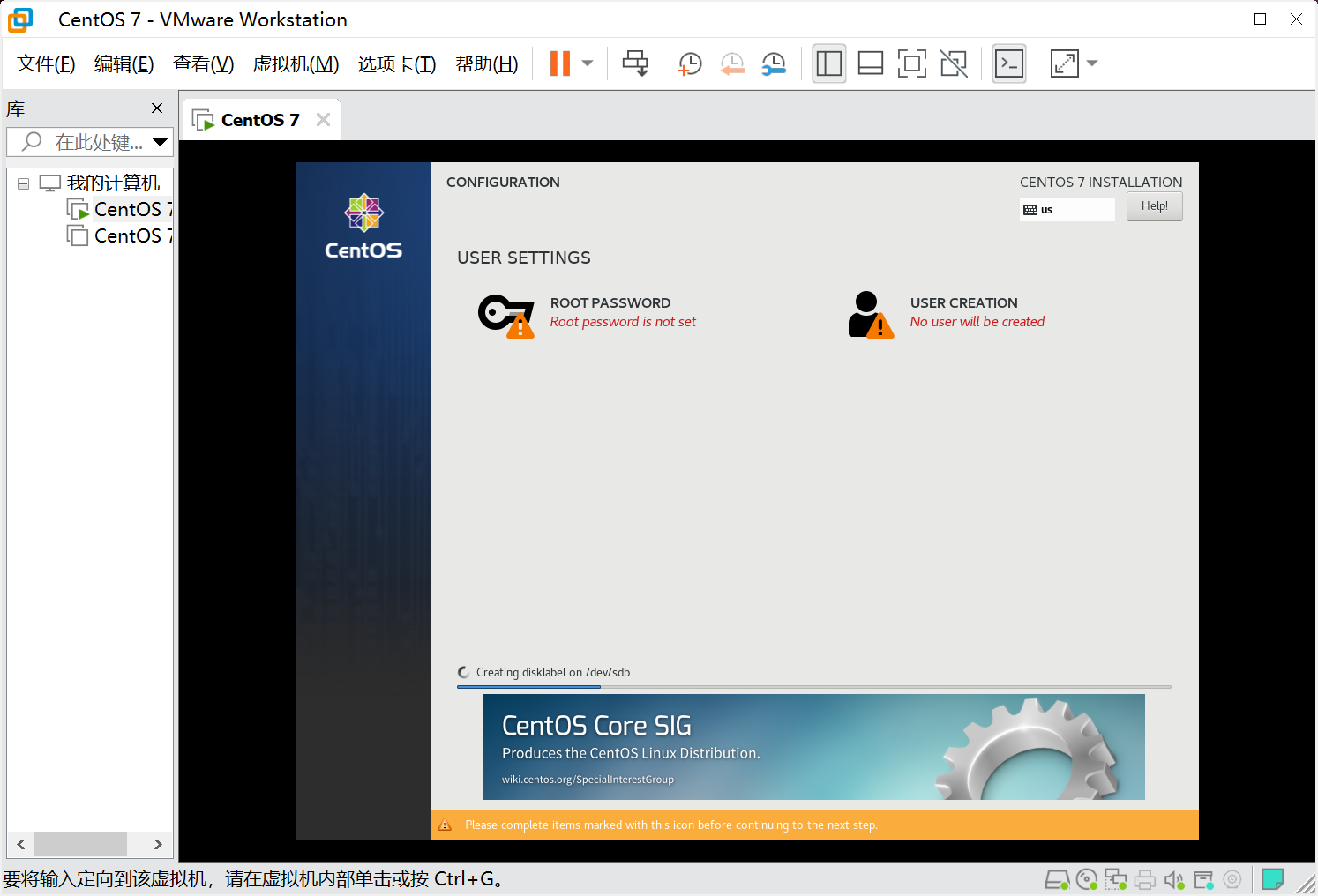Click the "Root password is not set" text

[x=623, y=322]
